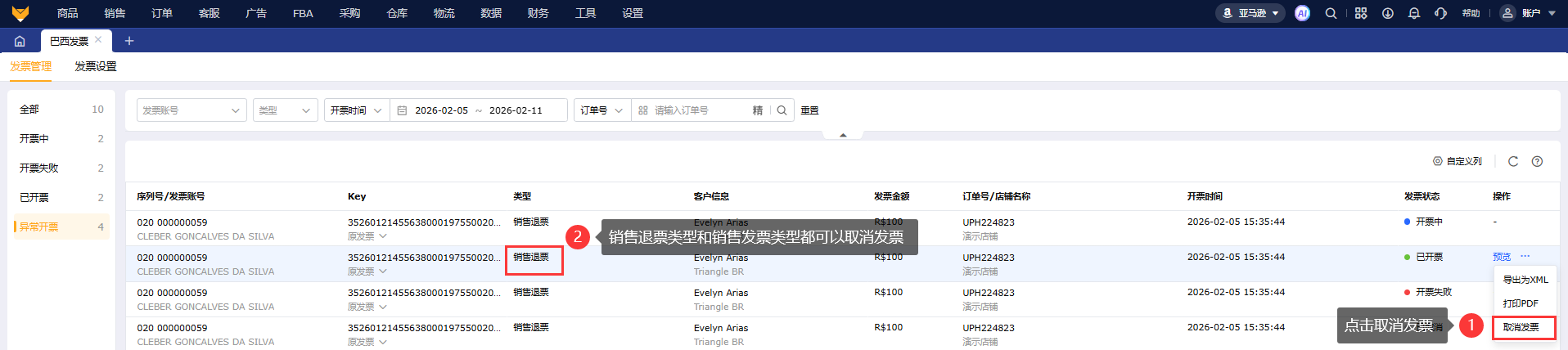Open the 商品 menu
1568x350 pixels.
pos(68,13)
